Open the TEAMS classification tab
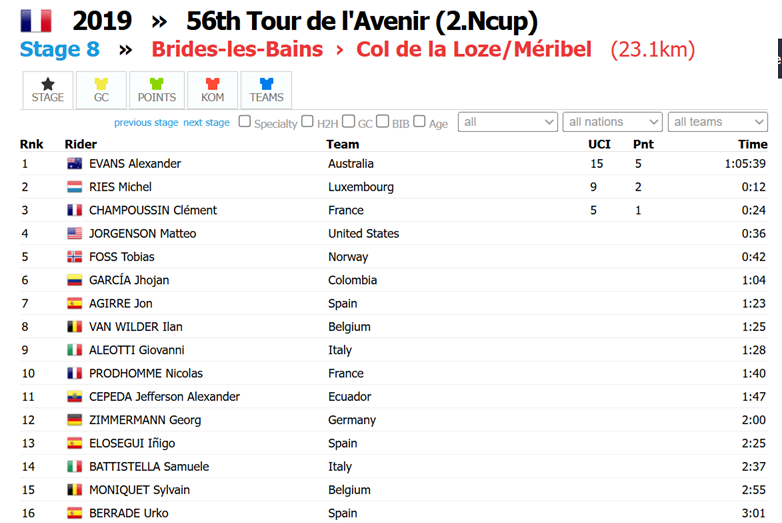This screenshot has height=523, width=782. pos(266,90)
